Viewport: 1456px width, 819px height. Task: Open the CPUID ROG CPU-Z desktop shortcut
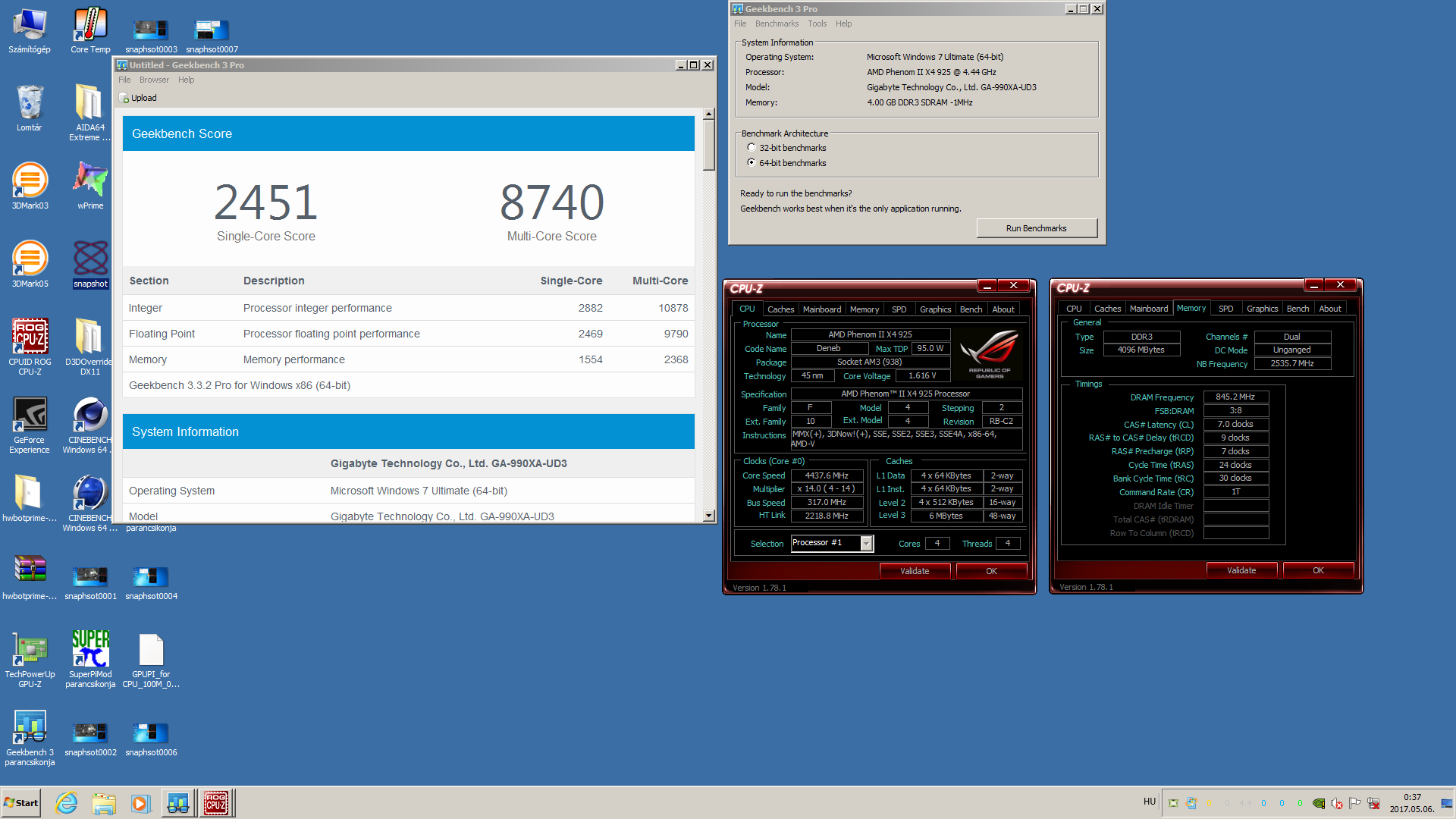(x=30, y=347)
